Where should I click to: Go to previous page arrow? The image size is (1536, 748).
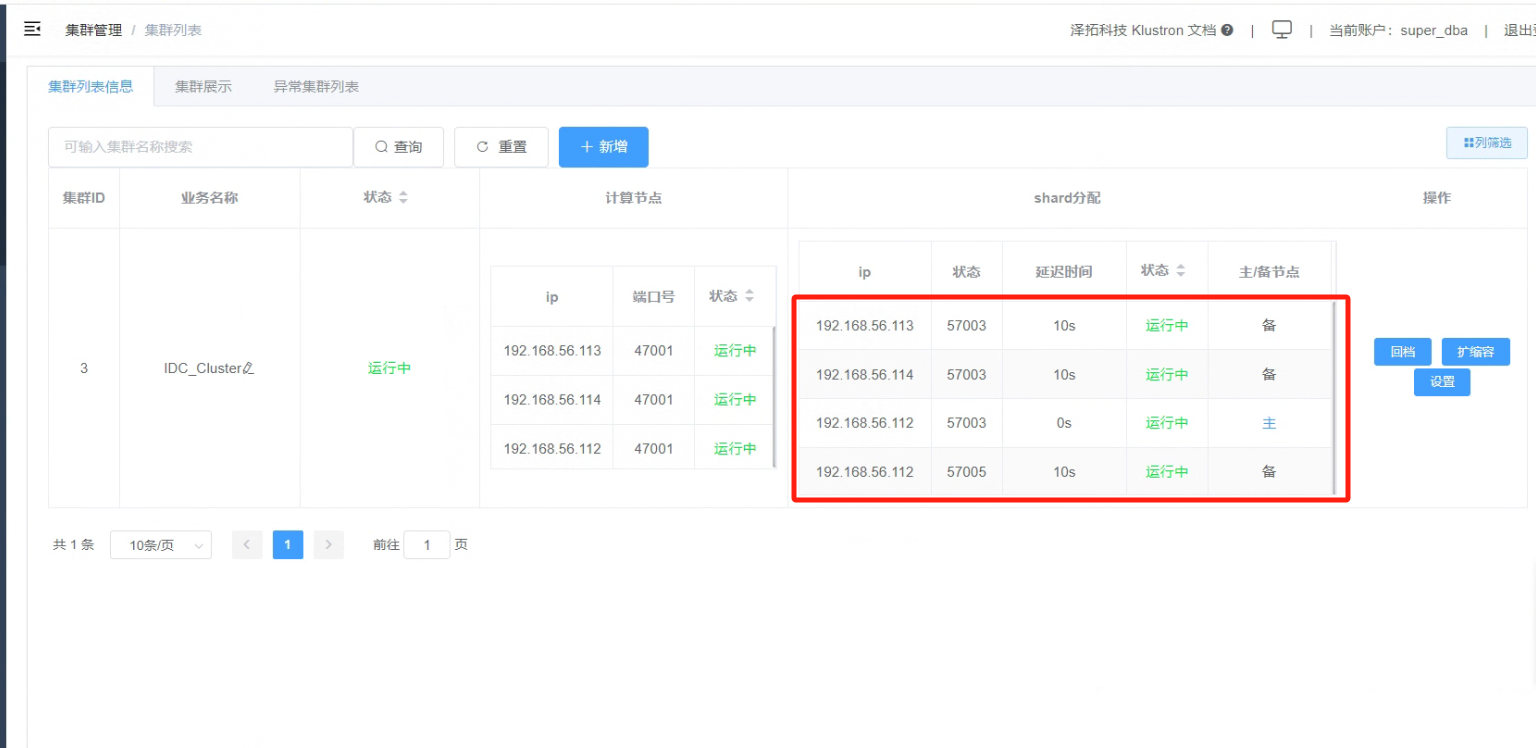coord(247,545)
